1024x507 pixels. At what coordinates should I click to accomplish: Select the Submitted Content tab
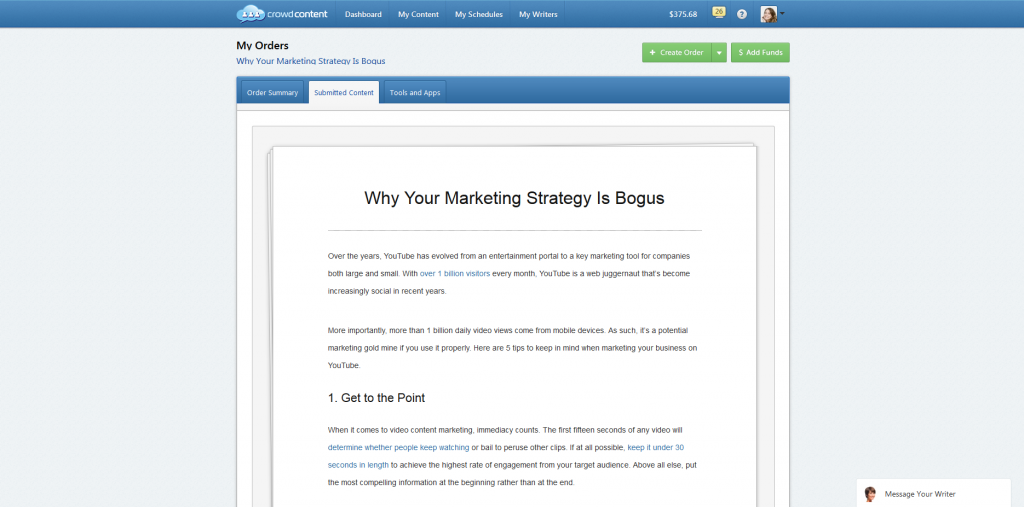point(344,92)
